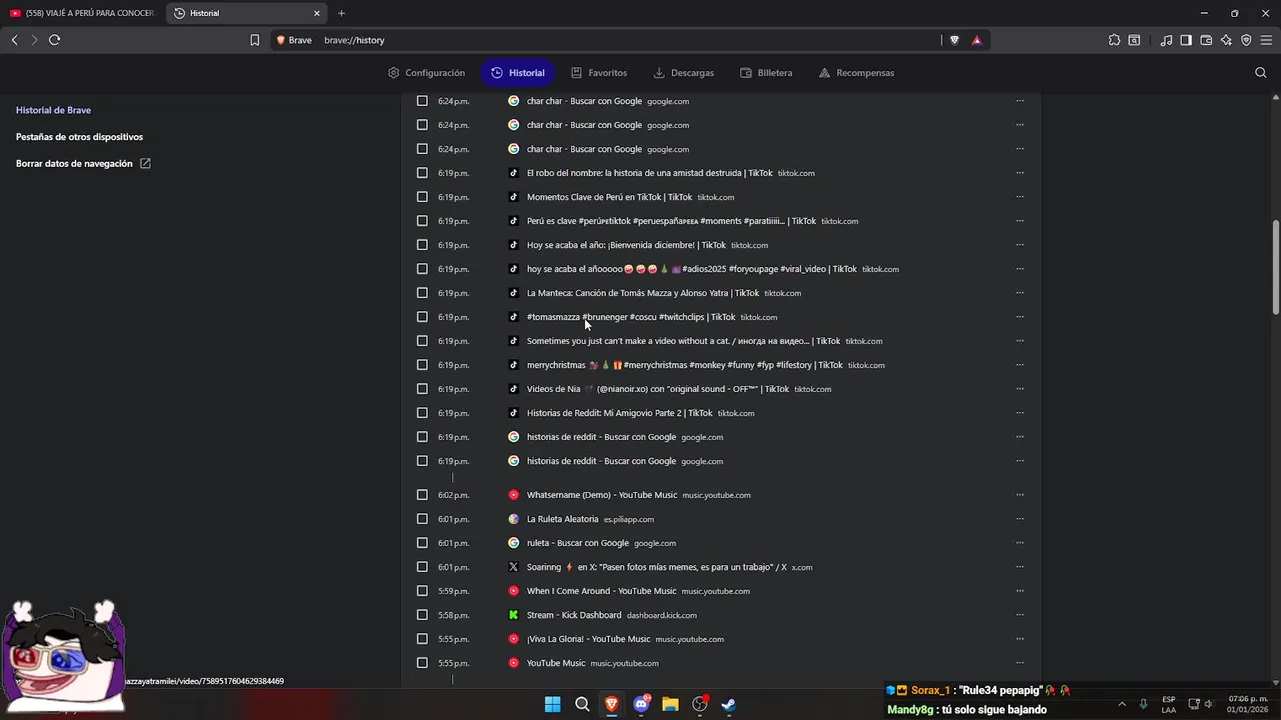Check the box for 'When I Come Around' entry
Screen dimensions: 1281x720
click(422, 591)
